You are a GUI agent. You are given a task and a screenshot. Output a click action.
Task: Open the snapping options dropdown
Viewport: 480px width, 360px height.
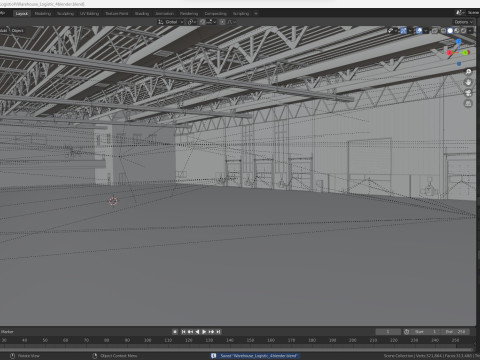[x=211, y=22]
